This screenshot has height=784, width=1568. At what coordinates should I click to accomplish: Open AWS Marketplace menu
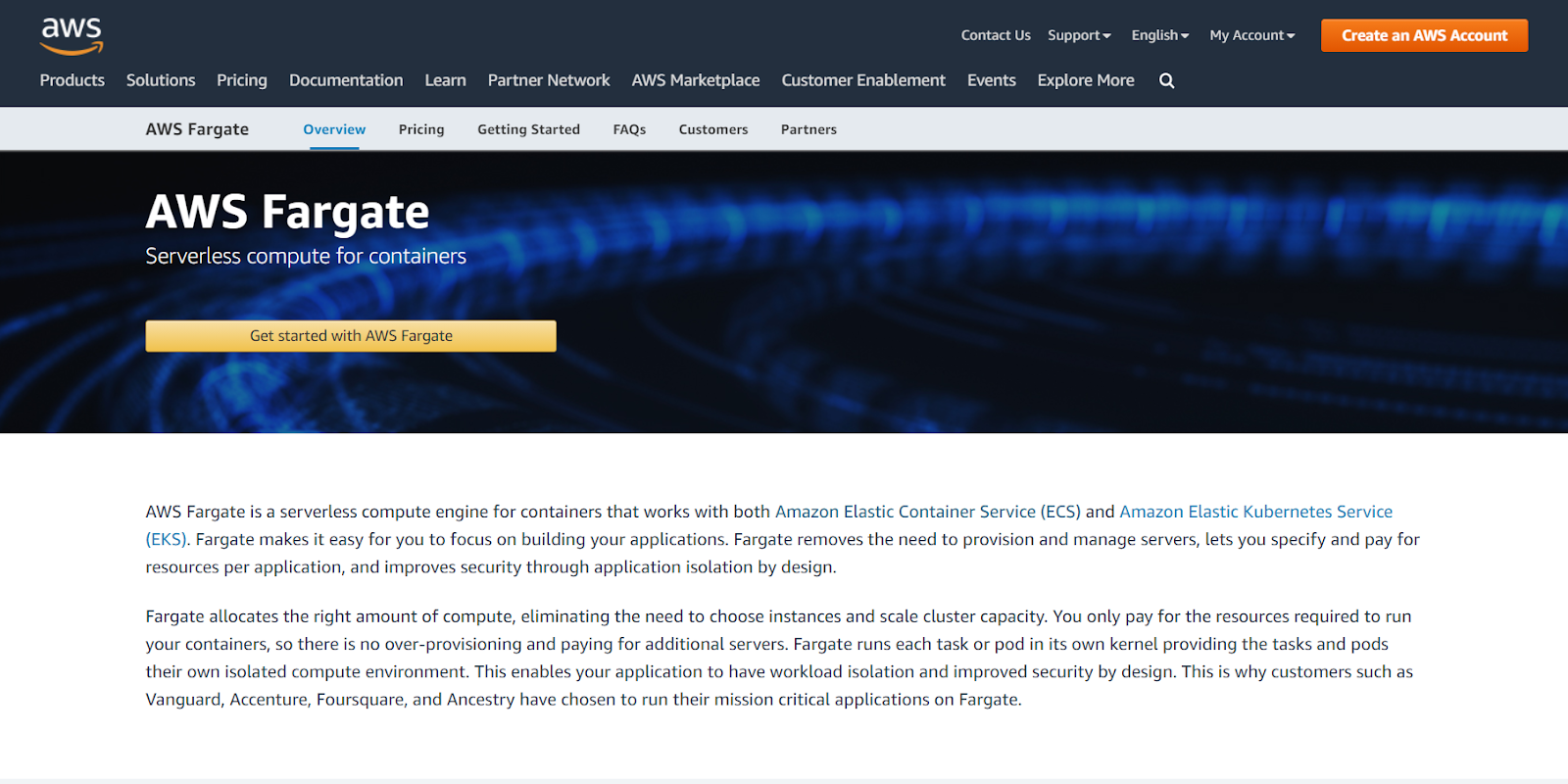coord(696,80)
